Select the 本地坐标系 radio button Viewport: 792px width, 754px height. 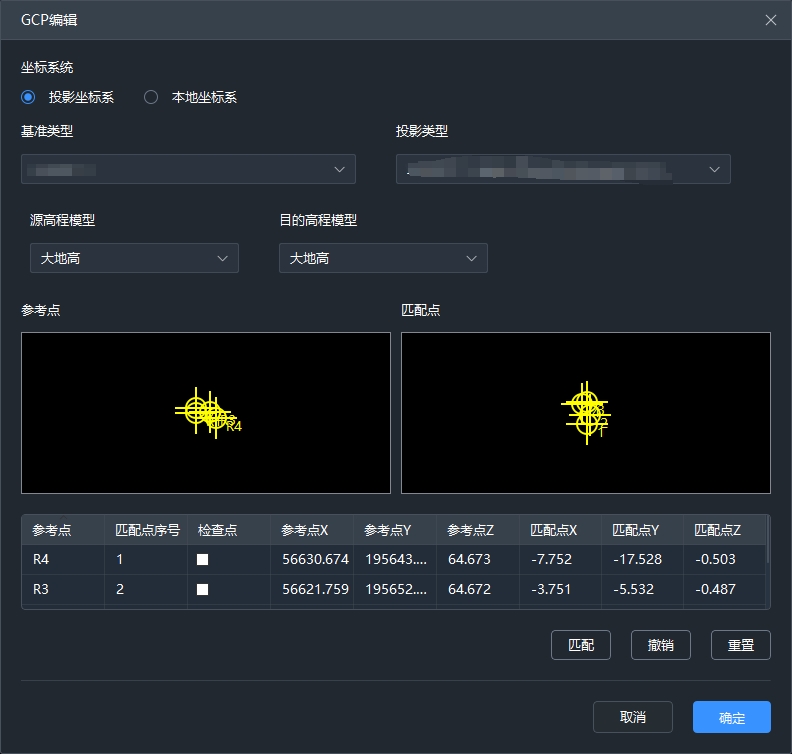tap(151, 97)
